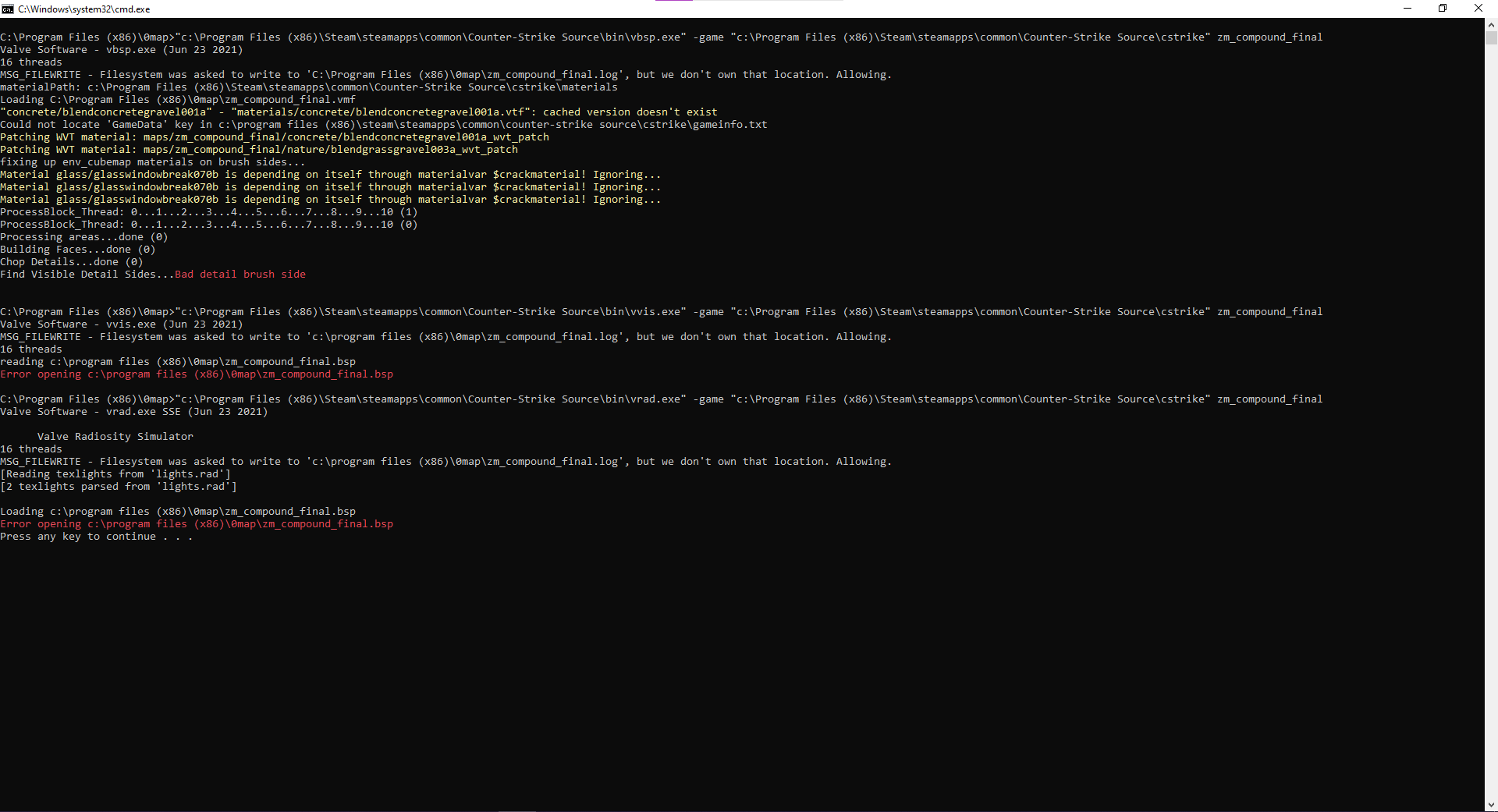Click the 'Press any key to continue' line
Viewport: 1498px width, 812px height.
(x=97, y=537)
